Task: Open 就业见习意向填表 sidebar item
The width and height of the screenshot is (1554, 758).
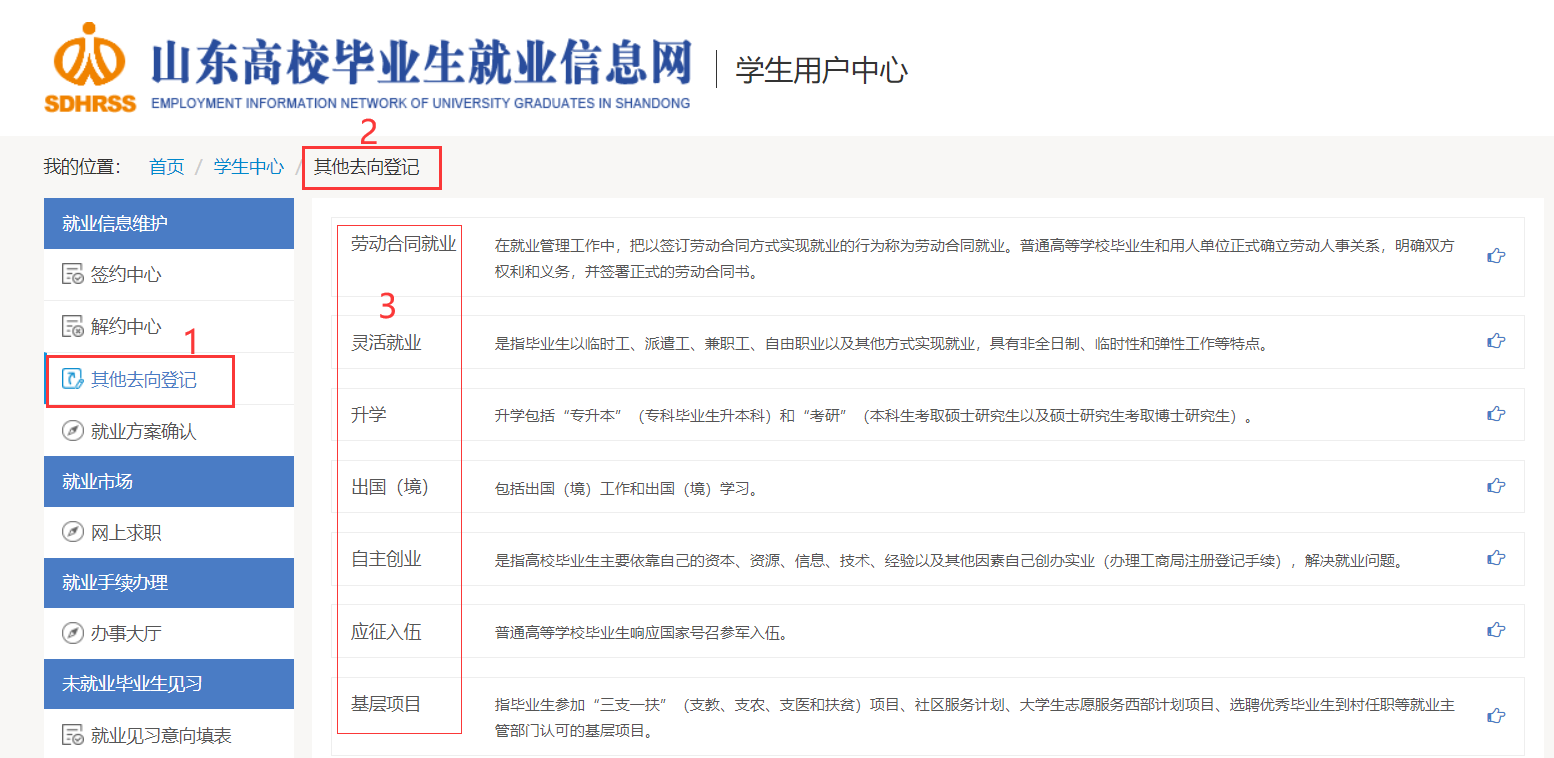Action: 160,736
